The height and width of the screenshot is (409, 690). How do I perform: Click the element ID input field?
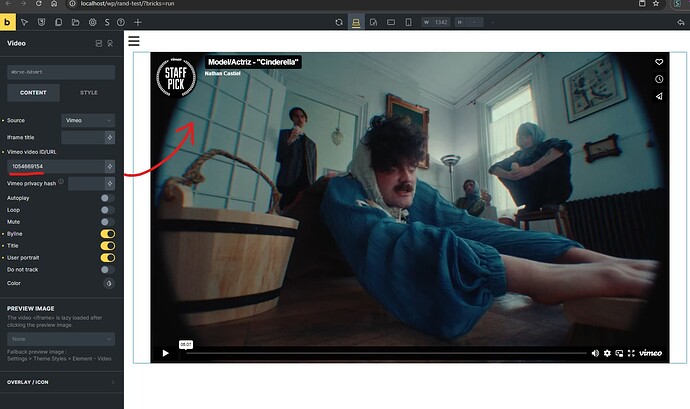61,72
